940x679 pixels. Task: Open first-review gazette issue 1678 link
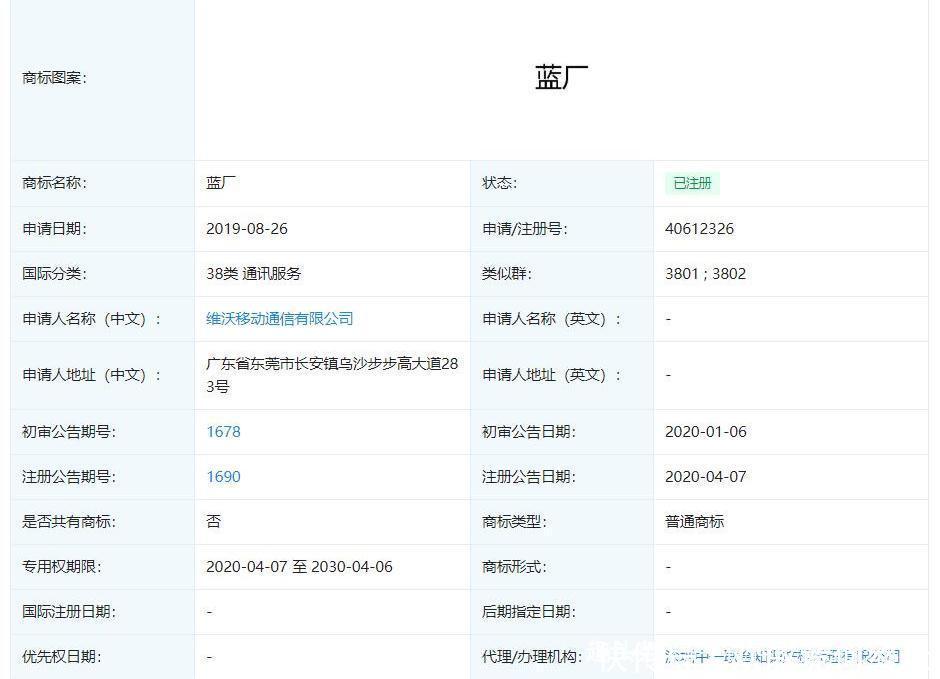(223, 432)
